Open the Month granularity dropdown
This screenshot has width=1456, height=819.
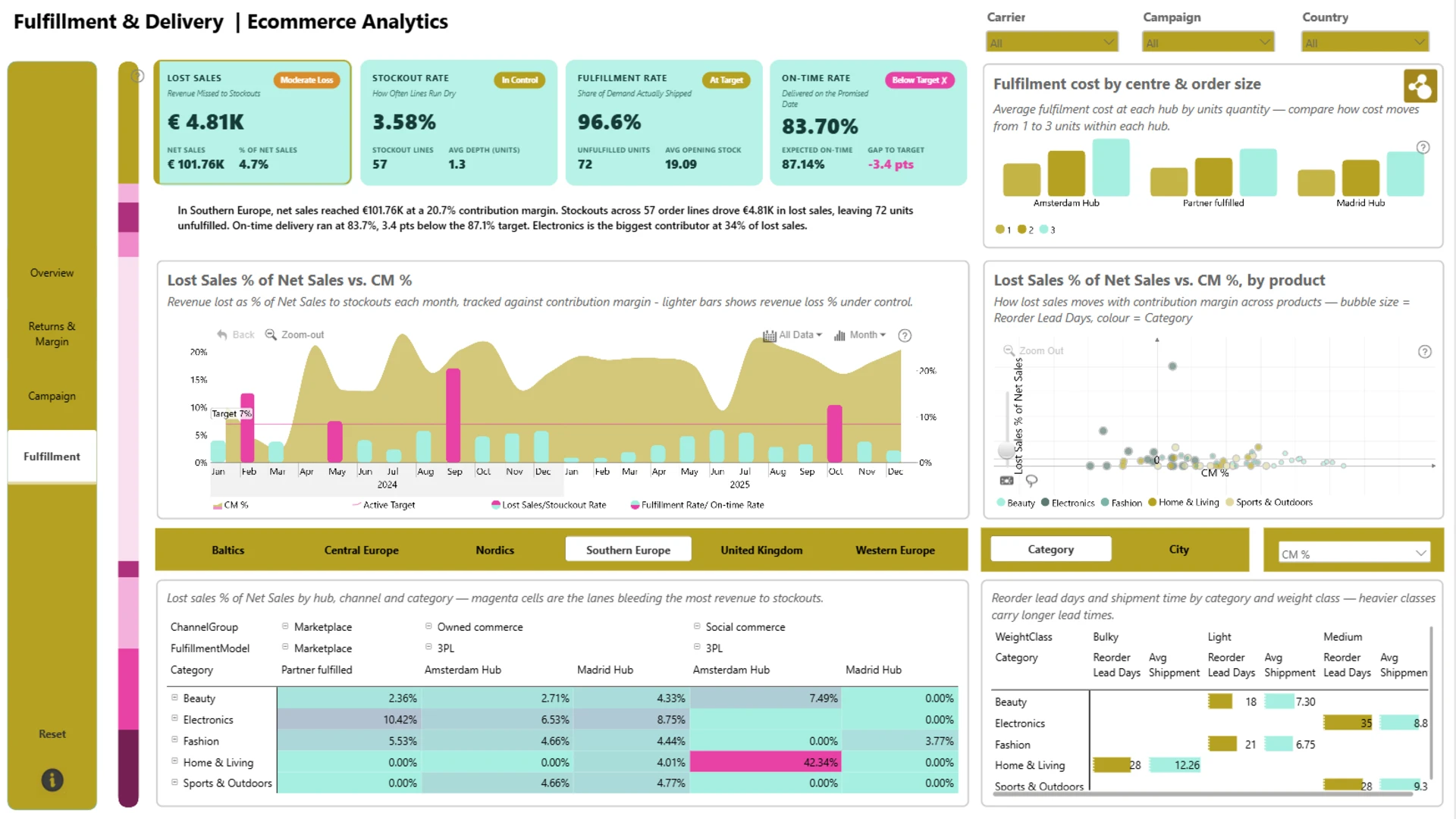868,334
